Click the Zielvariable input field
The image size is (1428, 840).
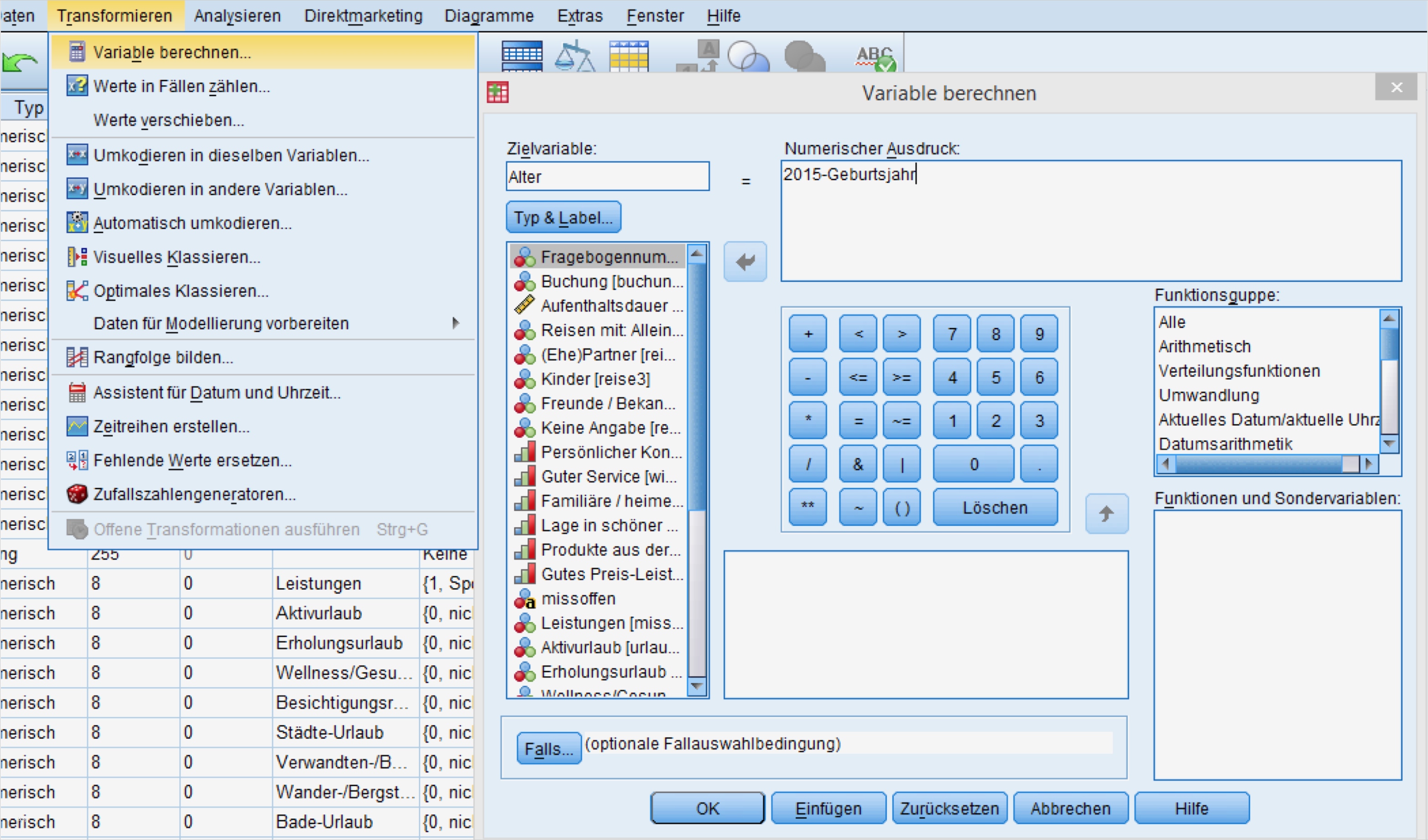coord(607,177)
